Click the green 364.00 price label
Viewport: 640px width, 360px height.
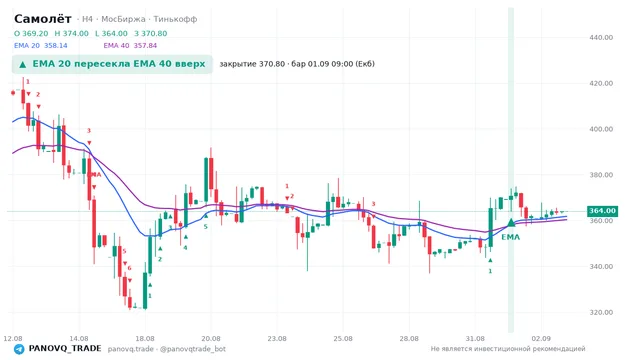tap(602, 211)
